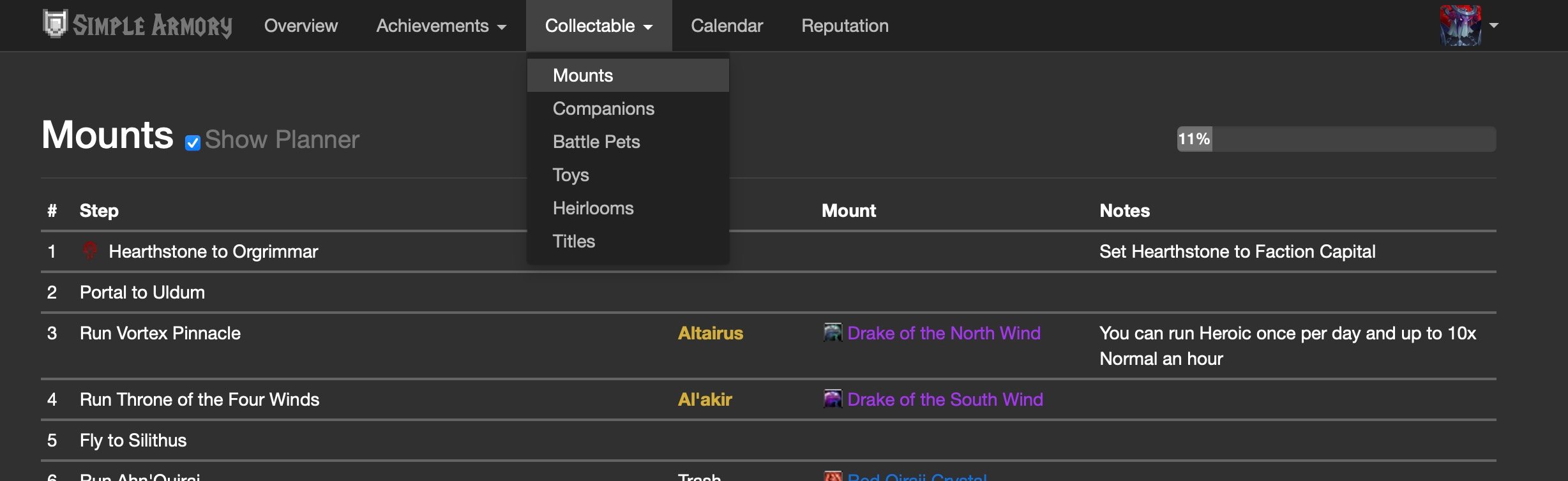Viewport: 1568px width, 481px height.
Task: Expand the Achievements dropdown menu
Action: 441,26
